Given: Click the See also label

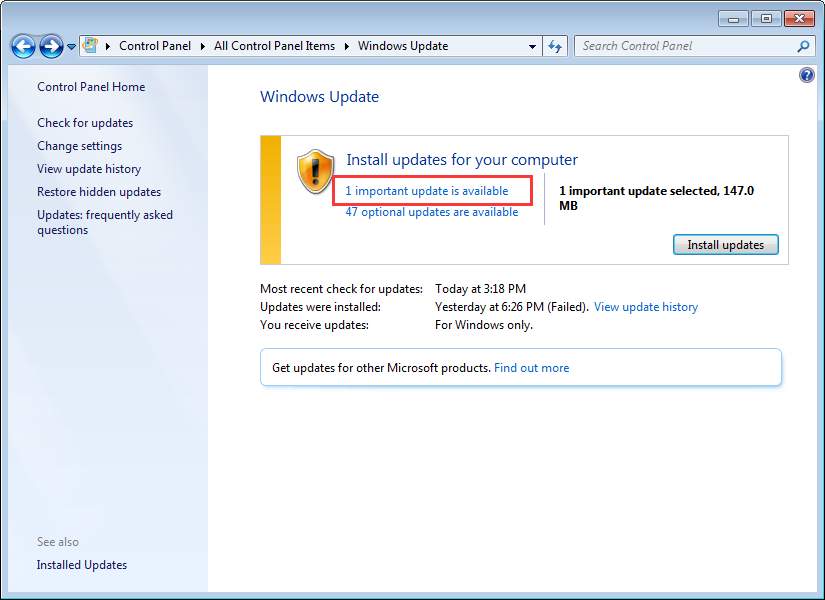Looking at the screenshot, I should pyautogui.click(x=58, y=542).
